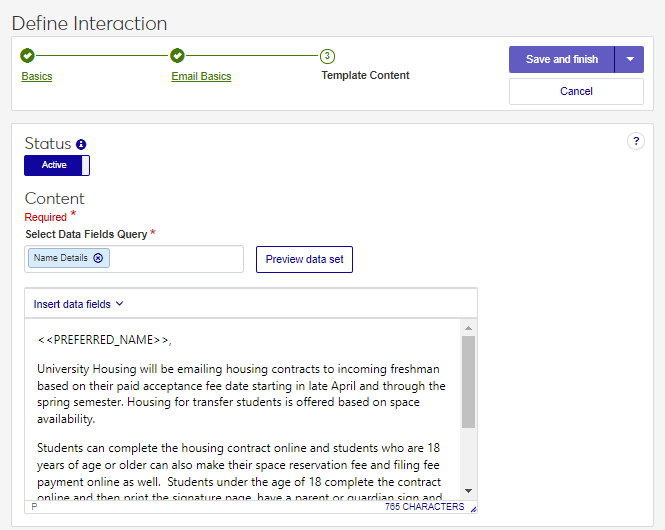Click the step 3 circle icon
Image resolution: width=665 pixels, height=530 pixels.
pos(327,56)
